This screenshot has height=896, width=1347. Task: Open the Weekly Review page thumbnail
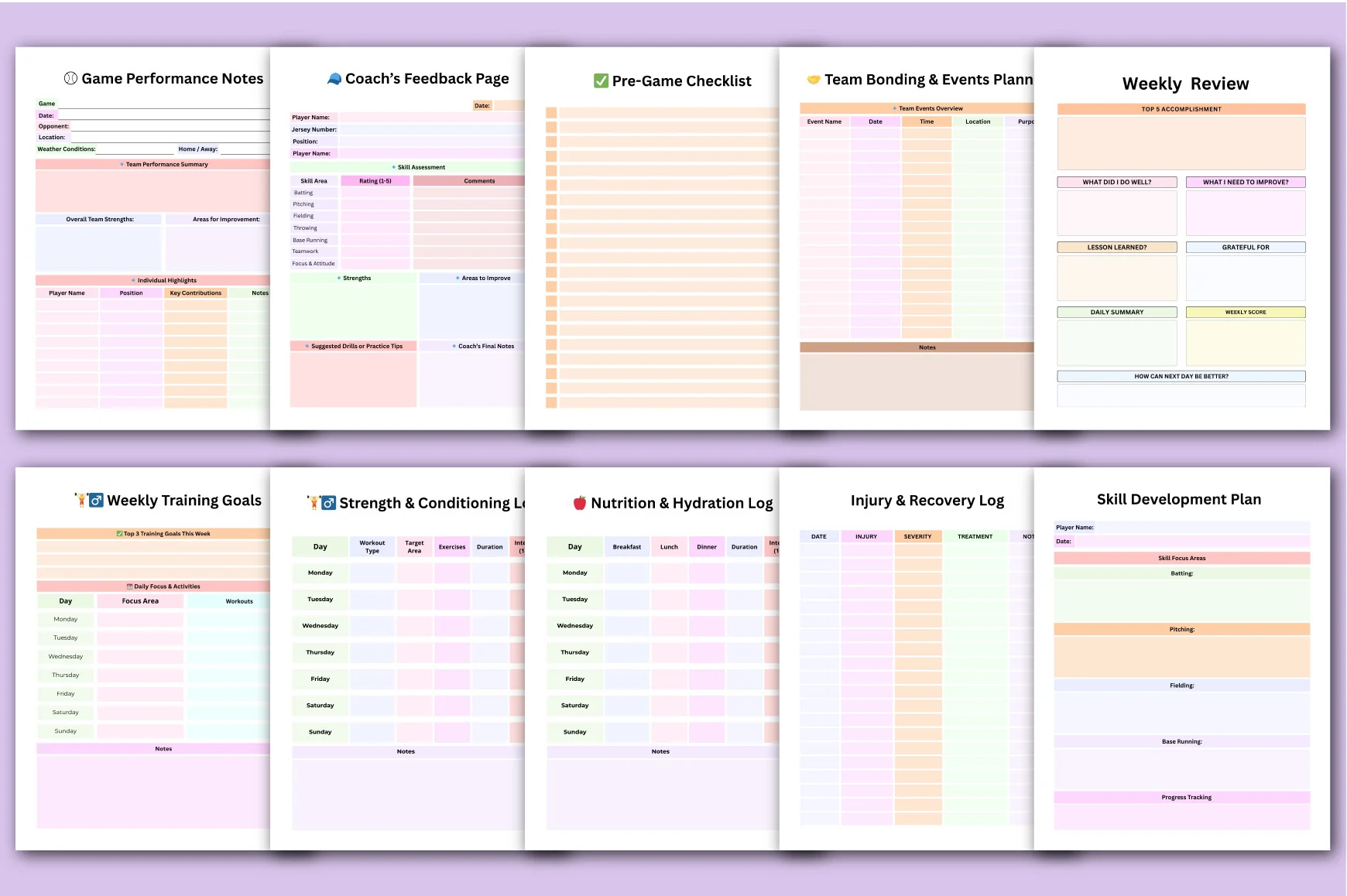(1181, 238)
